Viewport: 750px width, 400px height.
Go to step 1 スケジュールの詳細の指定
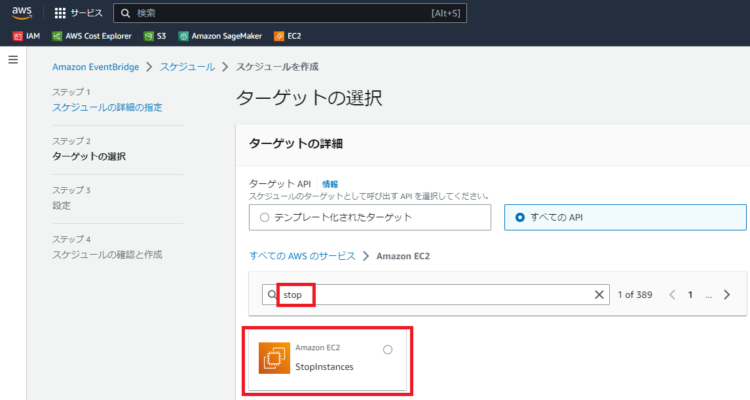(107, 107)
